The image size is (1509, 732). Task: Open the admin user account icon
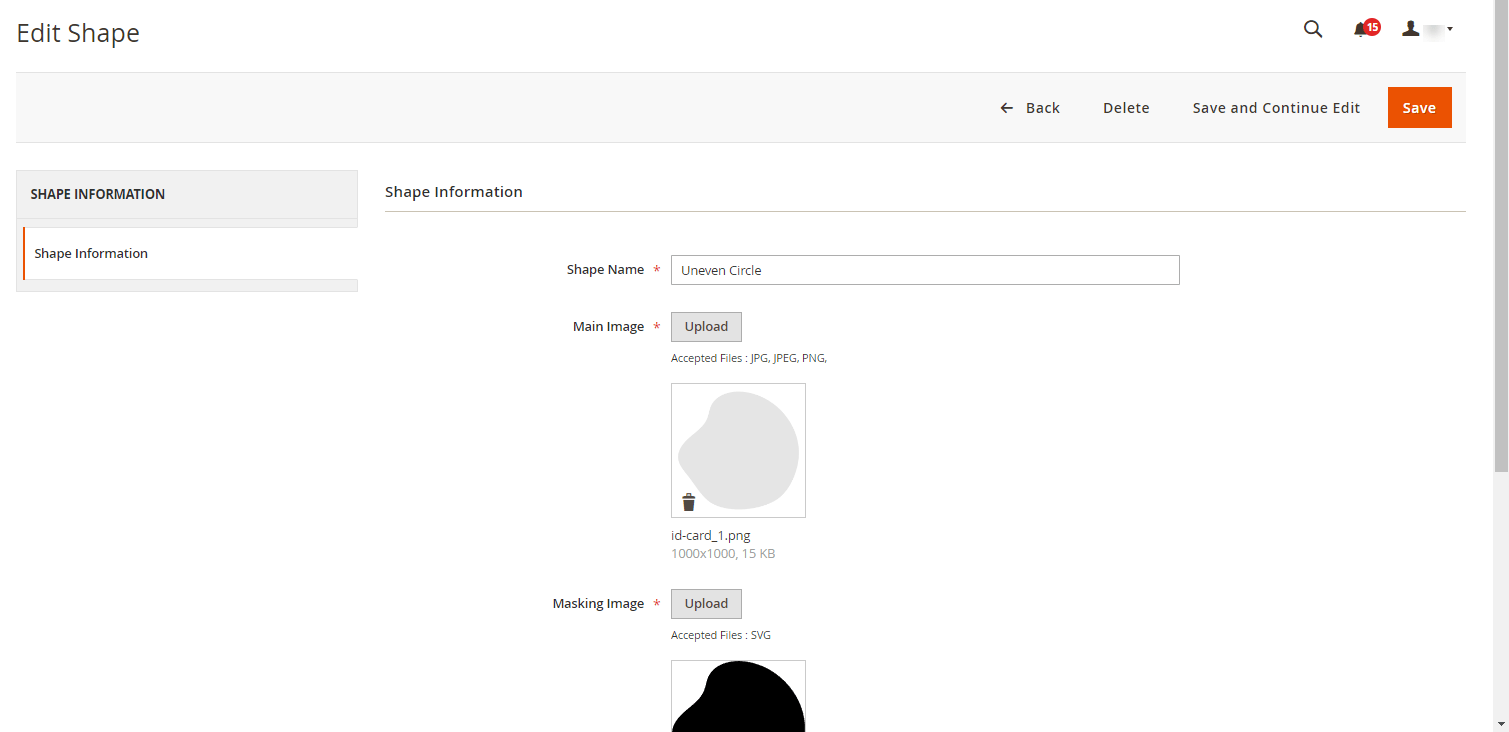coord(1410,29)
